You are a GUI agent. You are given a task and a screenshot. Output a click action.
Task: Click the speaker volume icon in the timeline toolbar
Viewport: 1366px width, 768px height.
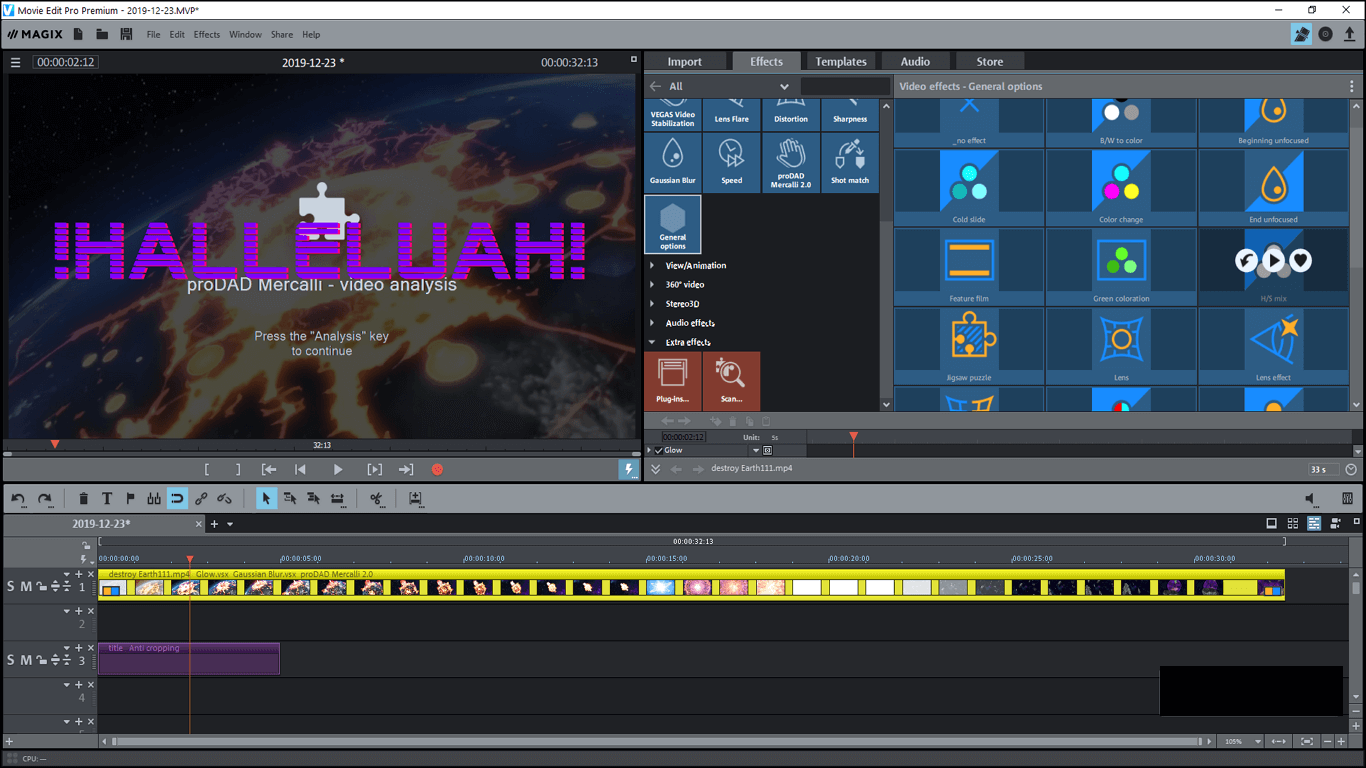(x=1311, y=498)
